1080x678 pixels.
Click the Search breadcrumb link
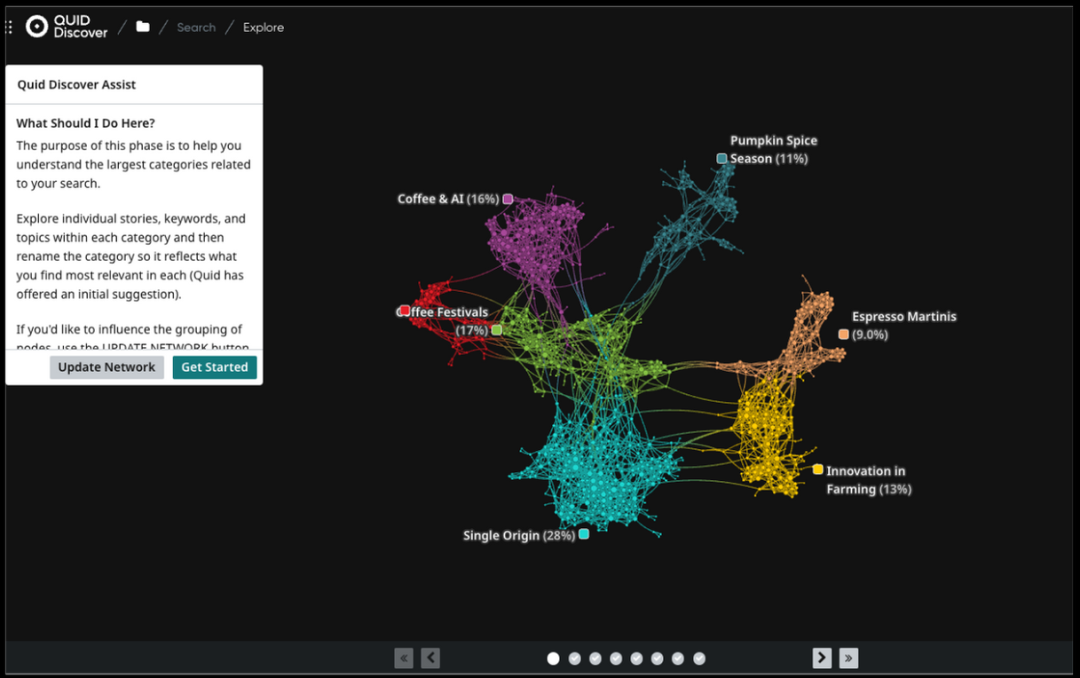(196, 27)
